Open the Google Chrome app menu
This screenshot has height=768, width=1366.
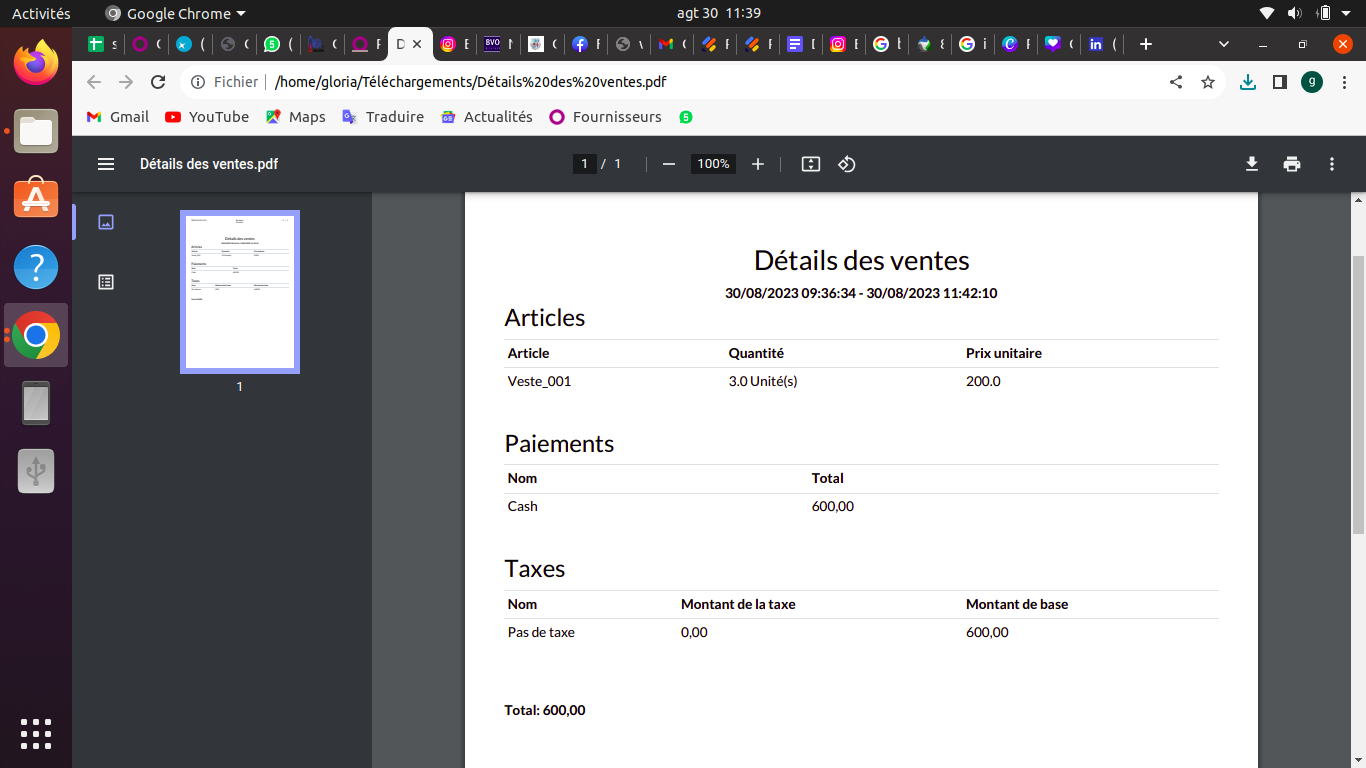[x=175, y=14]
